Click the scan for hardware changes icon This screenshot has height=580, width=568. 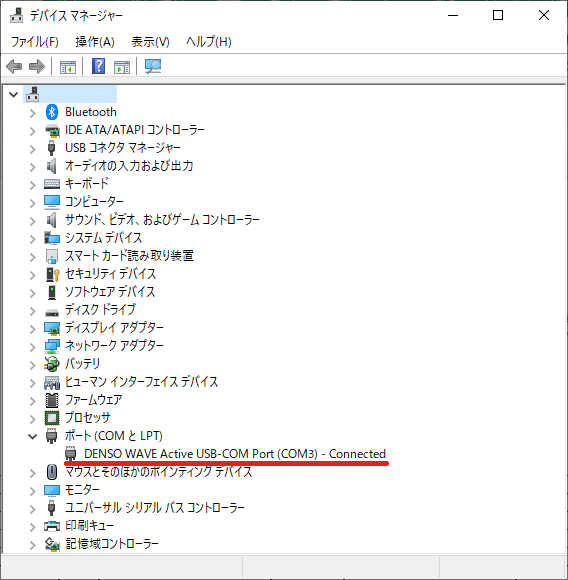(153, 67)
